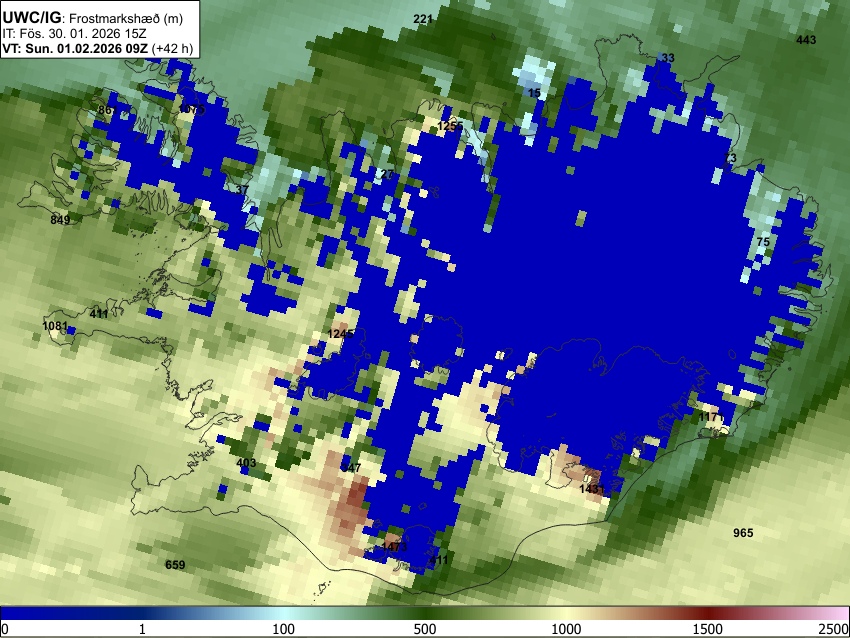Click the 411 value next to 1081
This screenshot has height=638, width=850.
[x=99, y=314]
